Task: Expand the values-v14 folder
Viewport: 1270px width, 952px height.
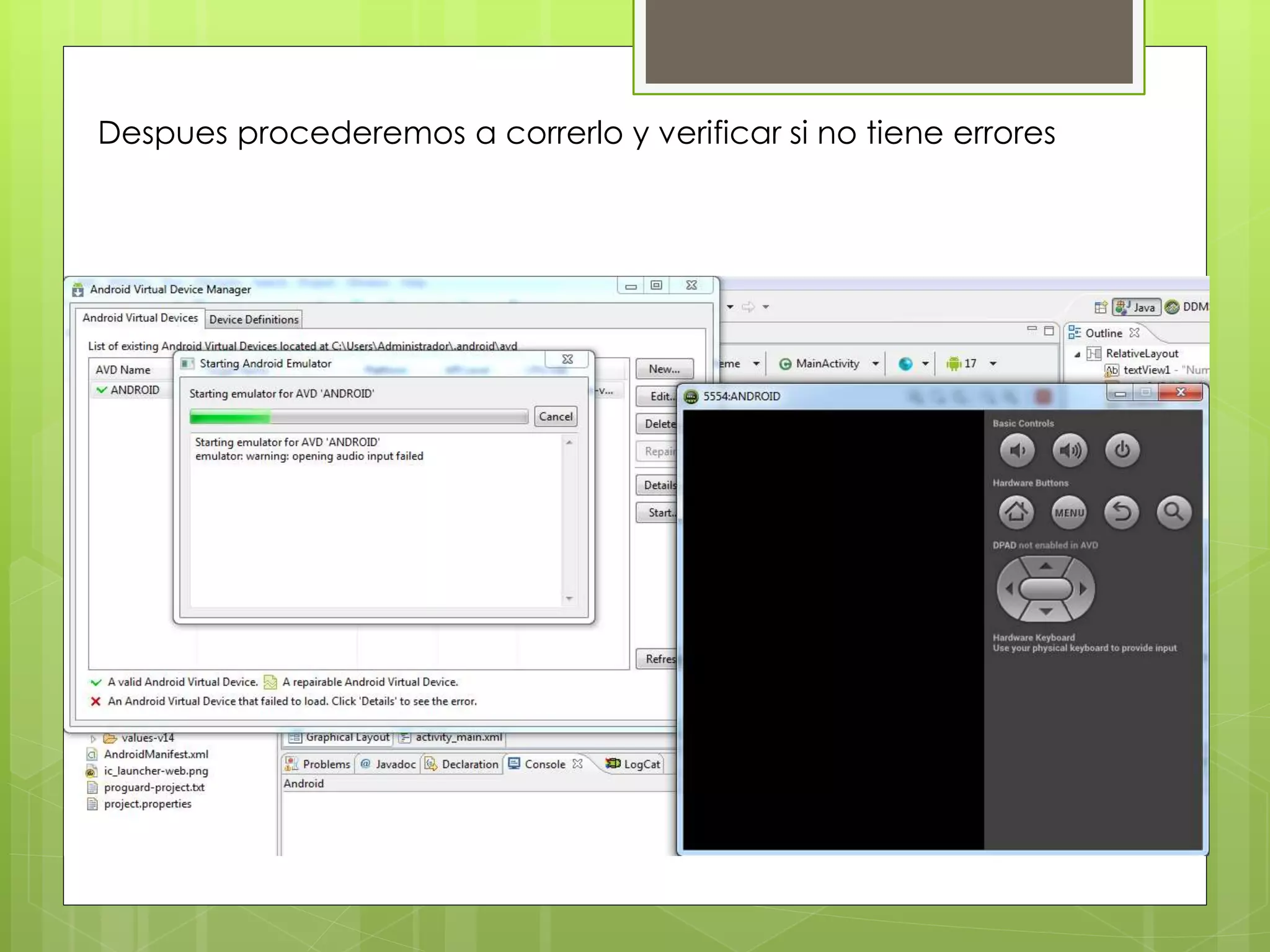Action: pos(93,738)
